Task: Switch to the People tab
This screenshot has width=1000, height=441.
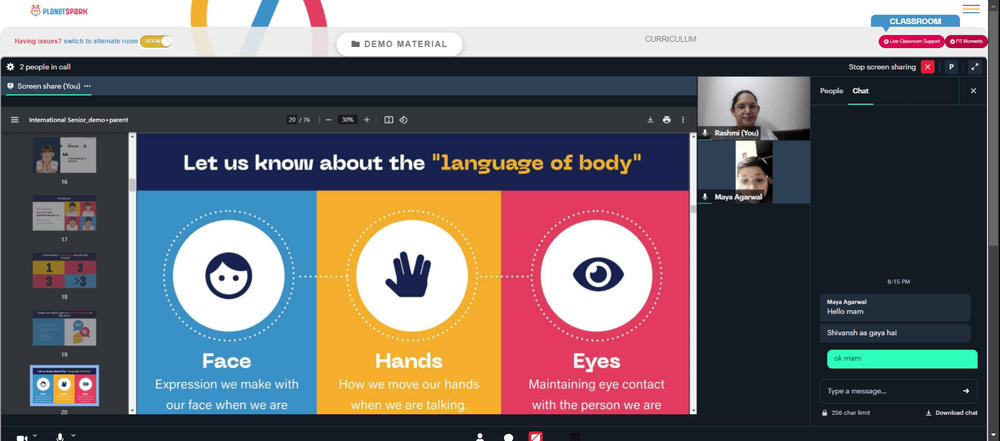Action: click(831, 91)
